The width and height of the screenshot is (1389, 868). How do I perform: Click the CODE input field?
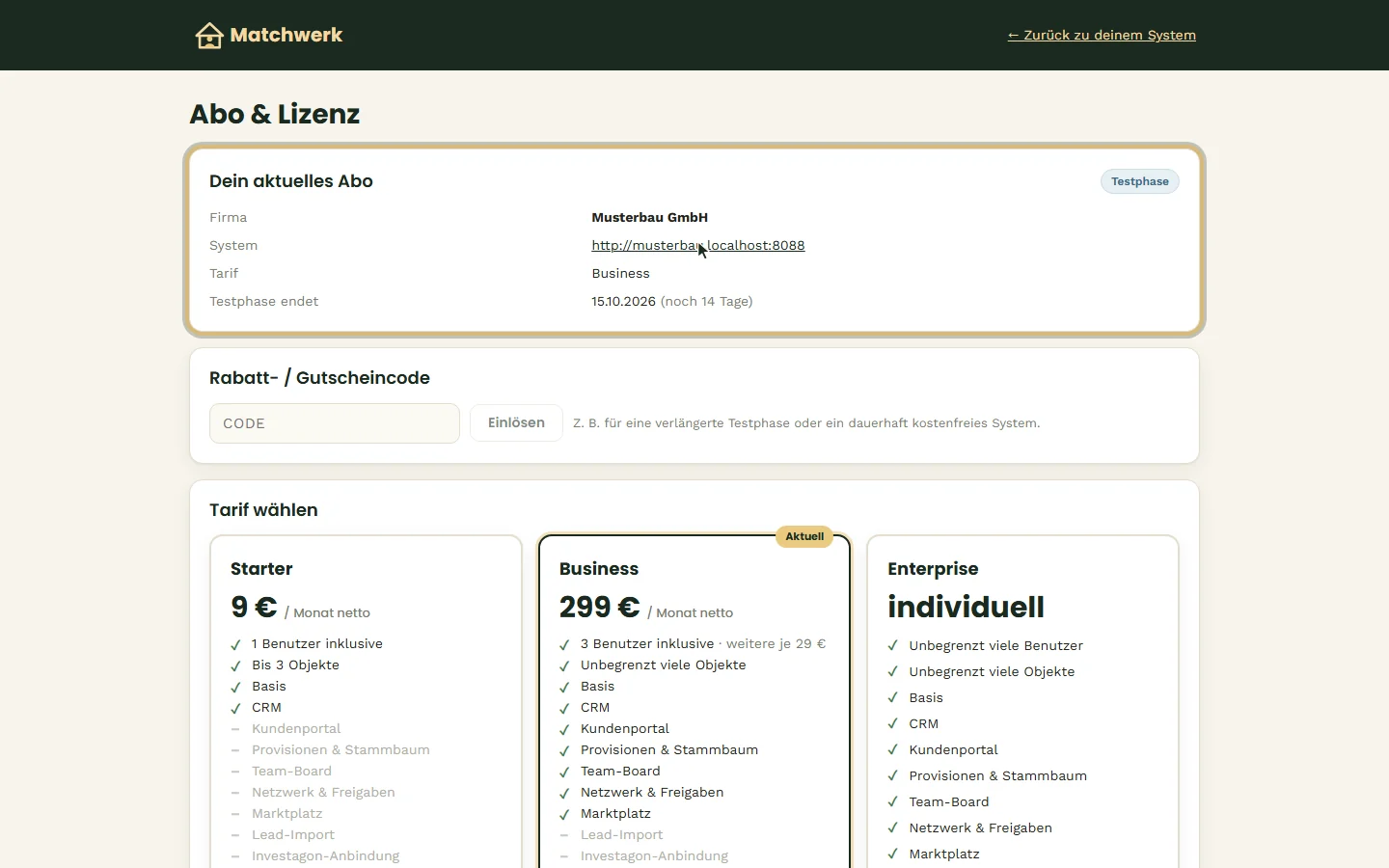(x=335, y=423)
